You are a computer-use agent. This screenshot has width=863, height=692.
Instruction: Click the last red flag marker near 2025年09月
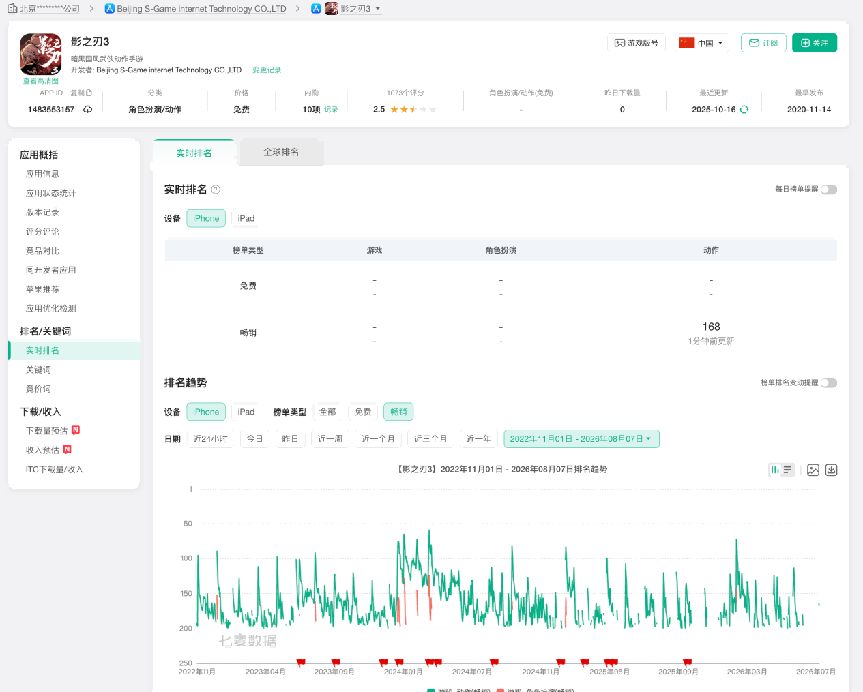coord(687,662)
